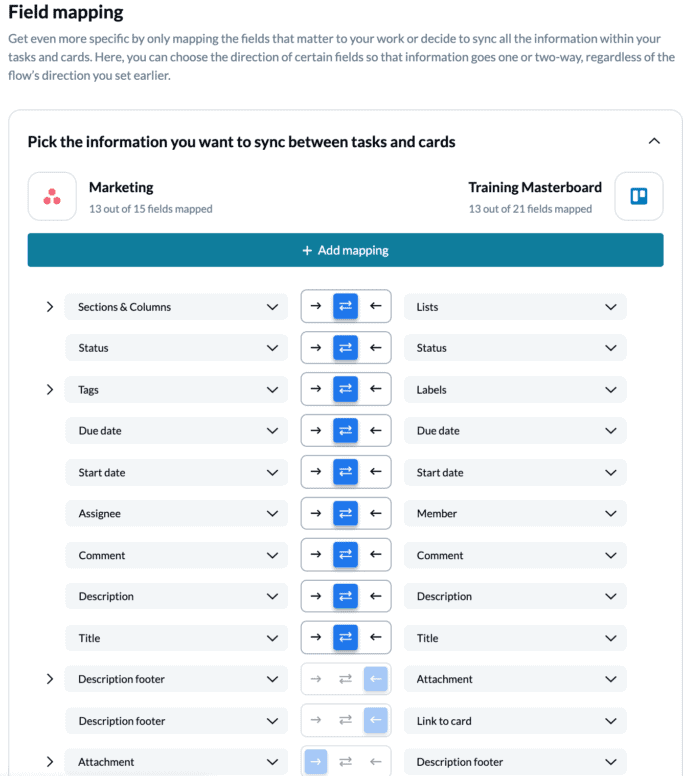
Task: Click the Trello icon beside Training Masterboard
Action: point(638,197)
